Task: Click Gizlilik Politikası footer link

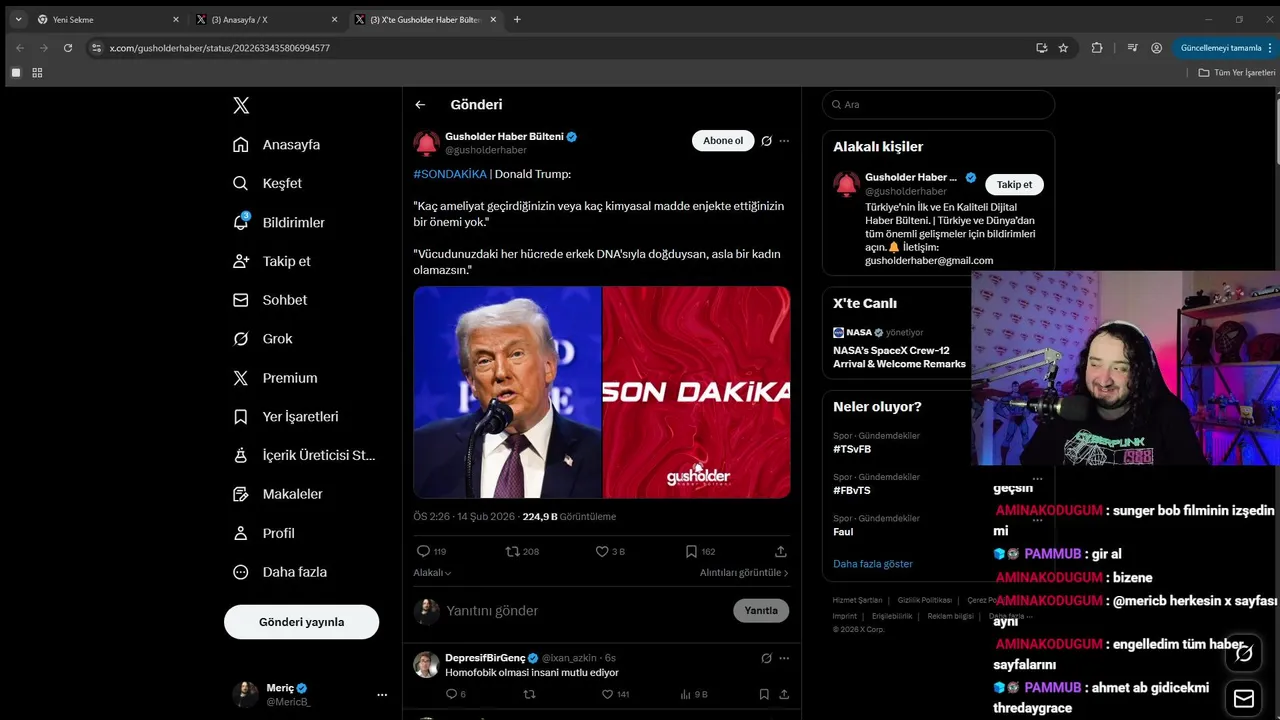Action: point(924,600)
